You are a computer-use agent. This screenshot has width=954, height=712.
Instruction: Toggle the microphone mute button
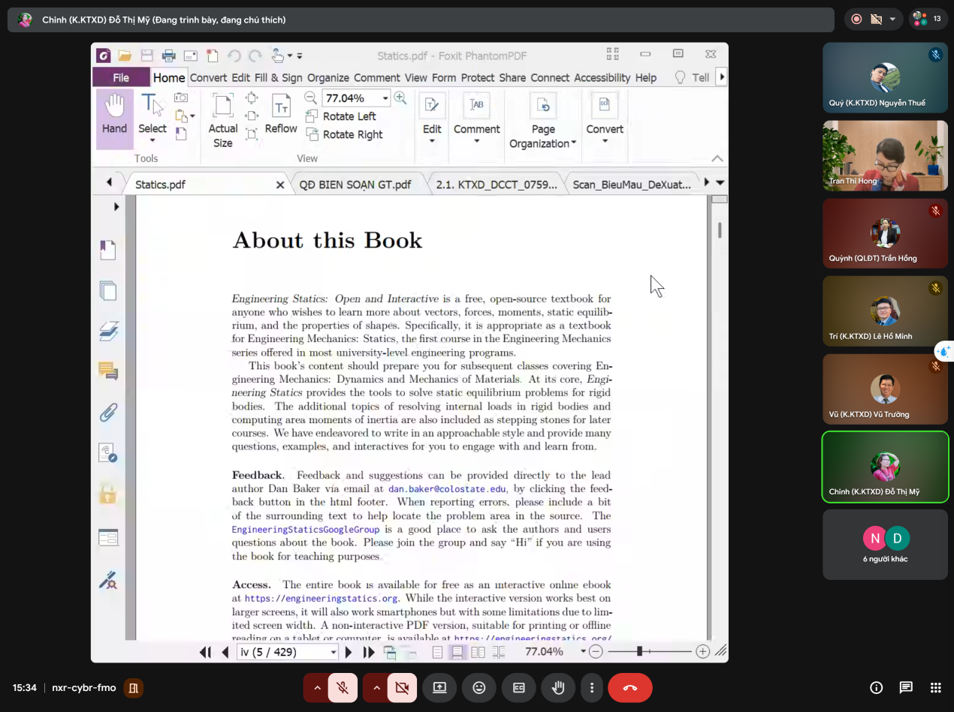[342, 688]
